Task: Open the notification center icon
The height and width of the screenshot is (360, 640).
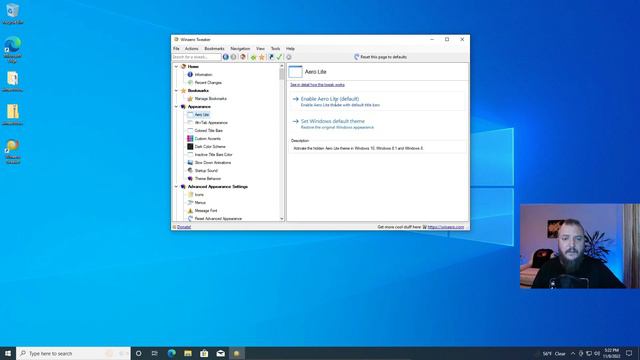Action: (x=629, y=353)
